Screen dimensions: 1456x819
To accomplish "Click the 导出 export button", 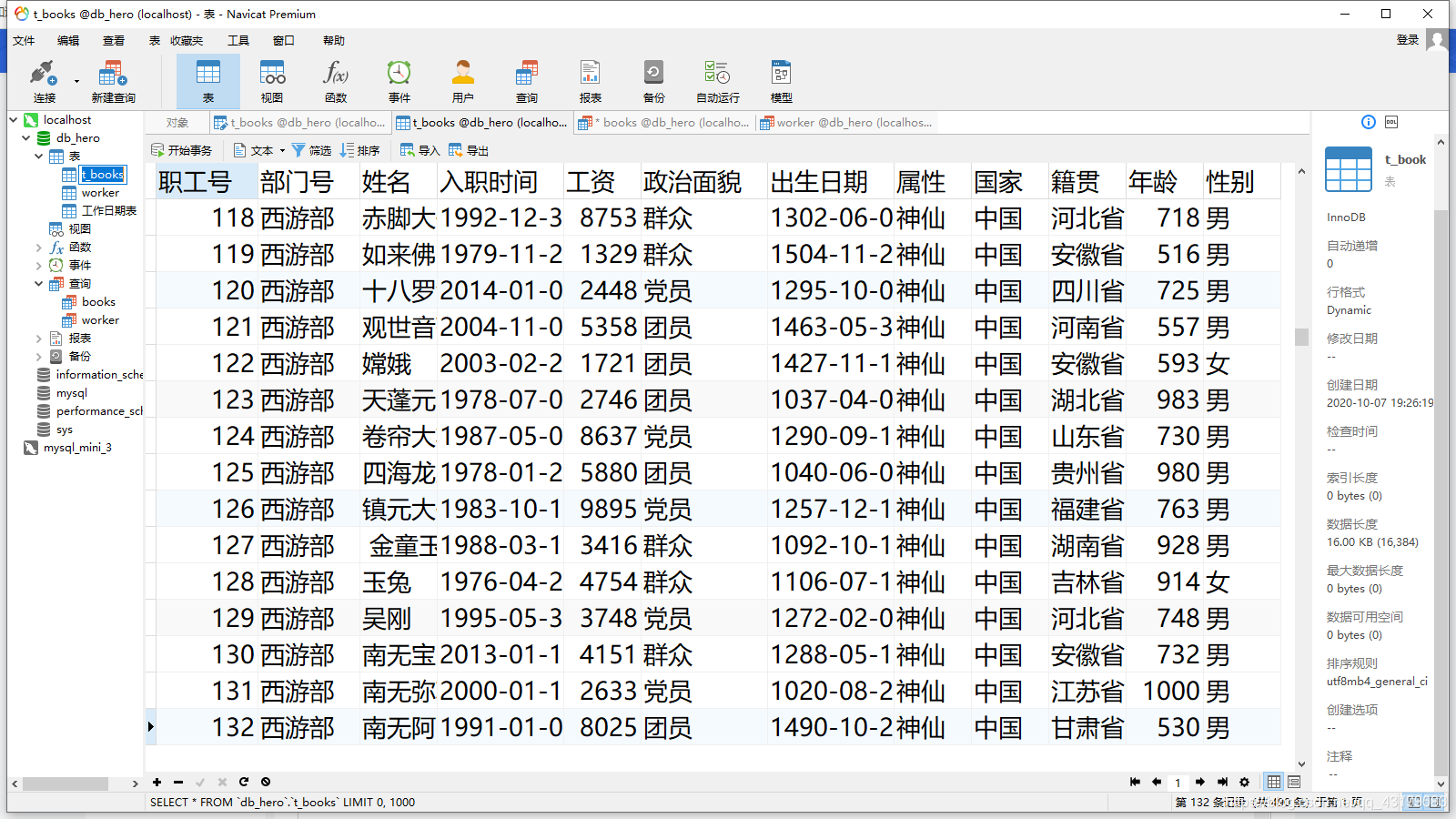I will point(469,150).
